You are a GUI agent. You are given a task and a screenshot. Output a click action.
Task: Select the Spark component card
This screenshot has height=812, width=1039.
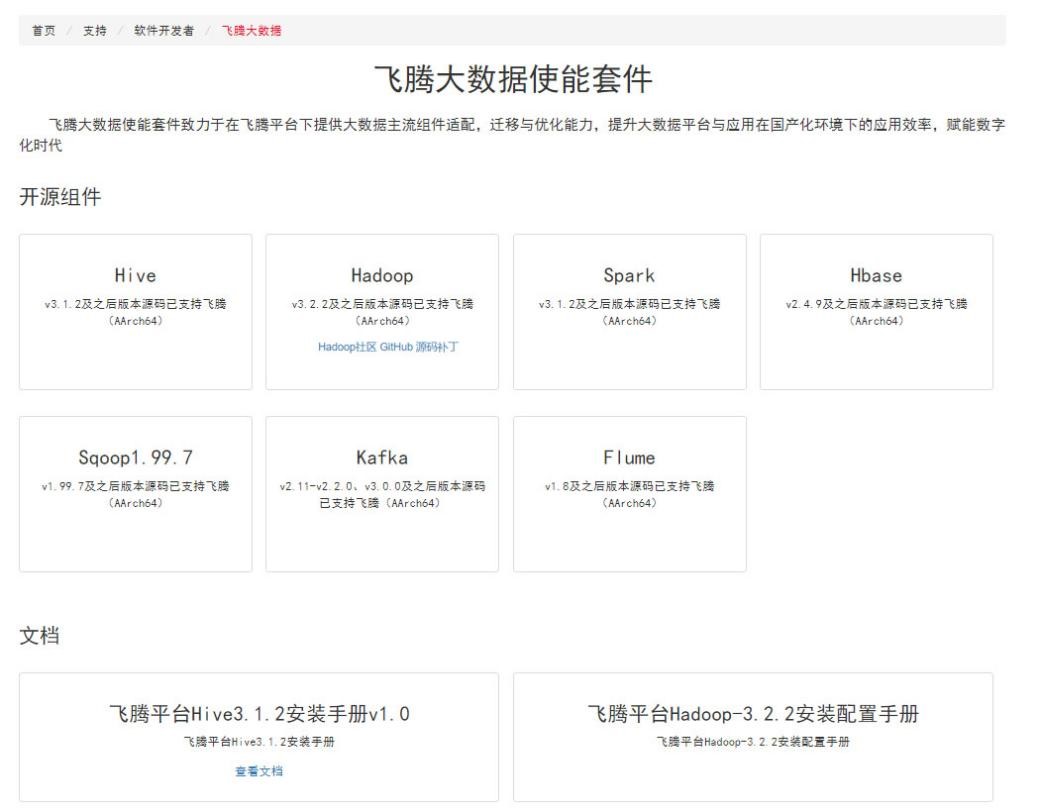(x=629, y=312)
